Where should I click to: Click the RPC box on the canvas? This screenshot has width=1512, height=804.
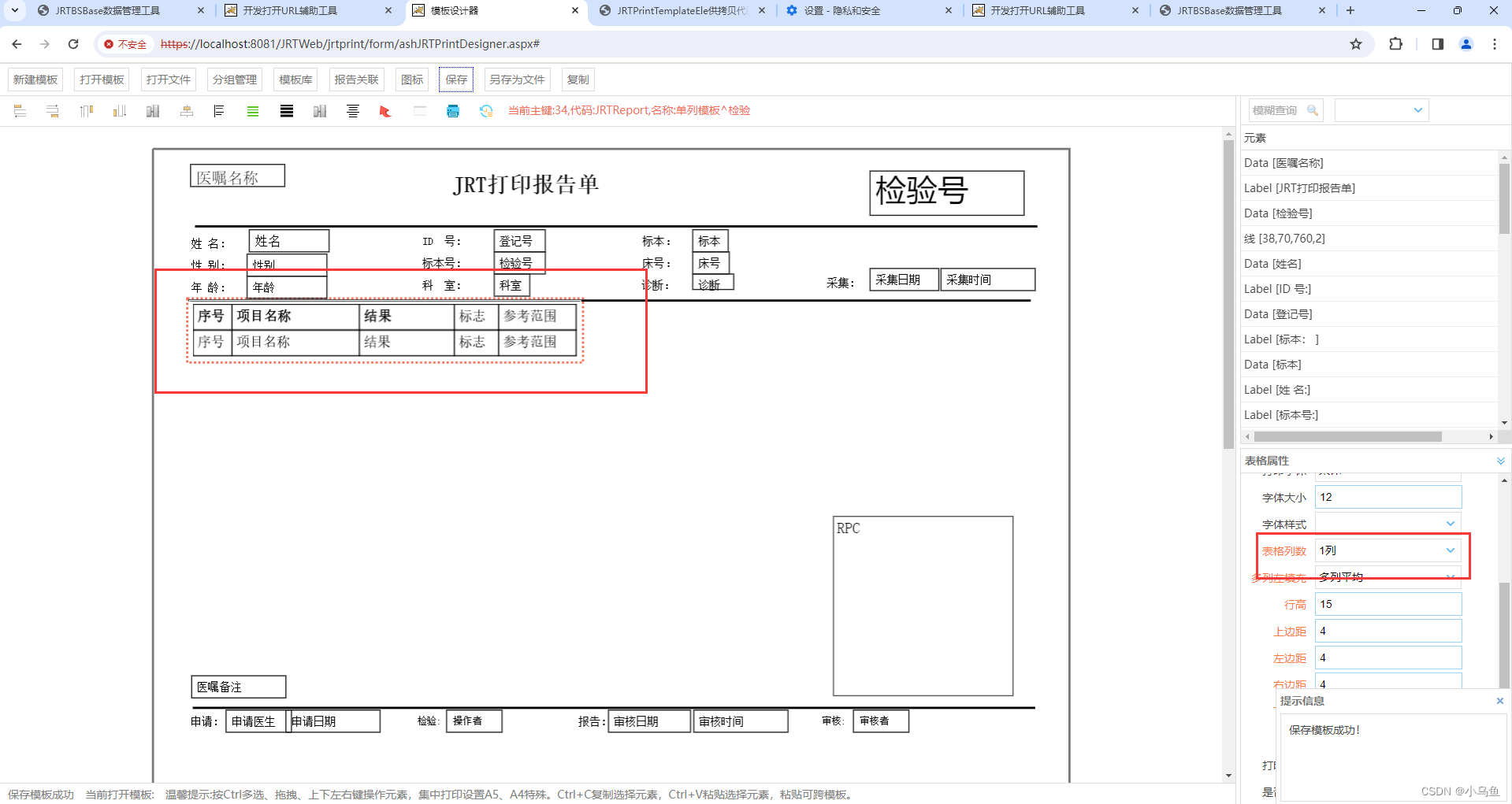tap(923, 606)
